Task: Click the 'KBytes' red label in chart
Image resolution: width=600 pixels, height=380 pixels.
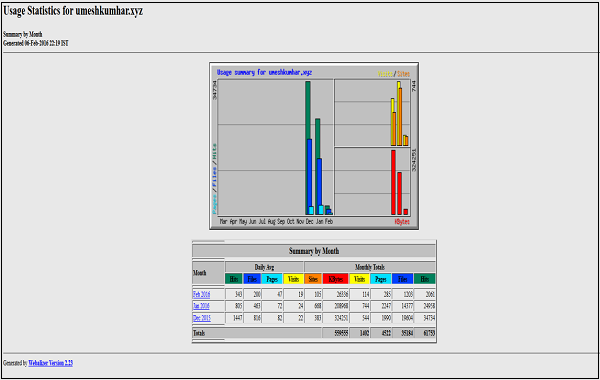Action: (402, 222)
